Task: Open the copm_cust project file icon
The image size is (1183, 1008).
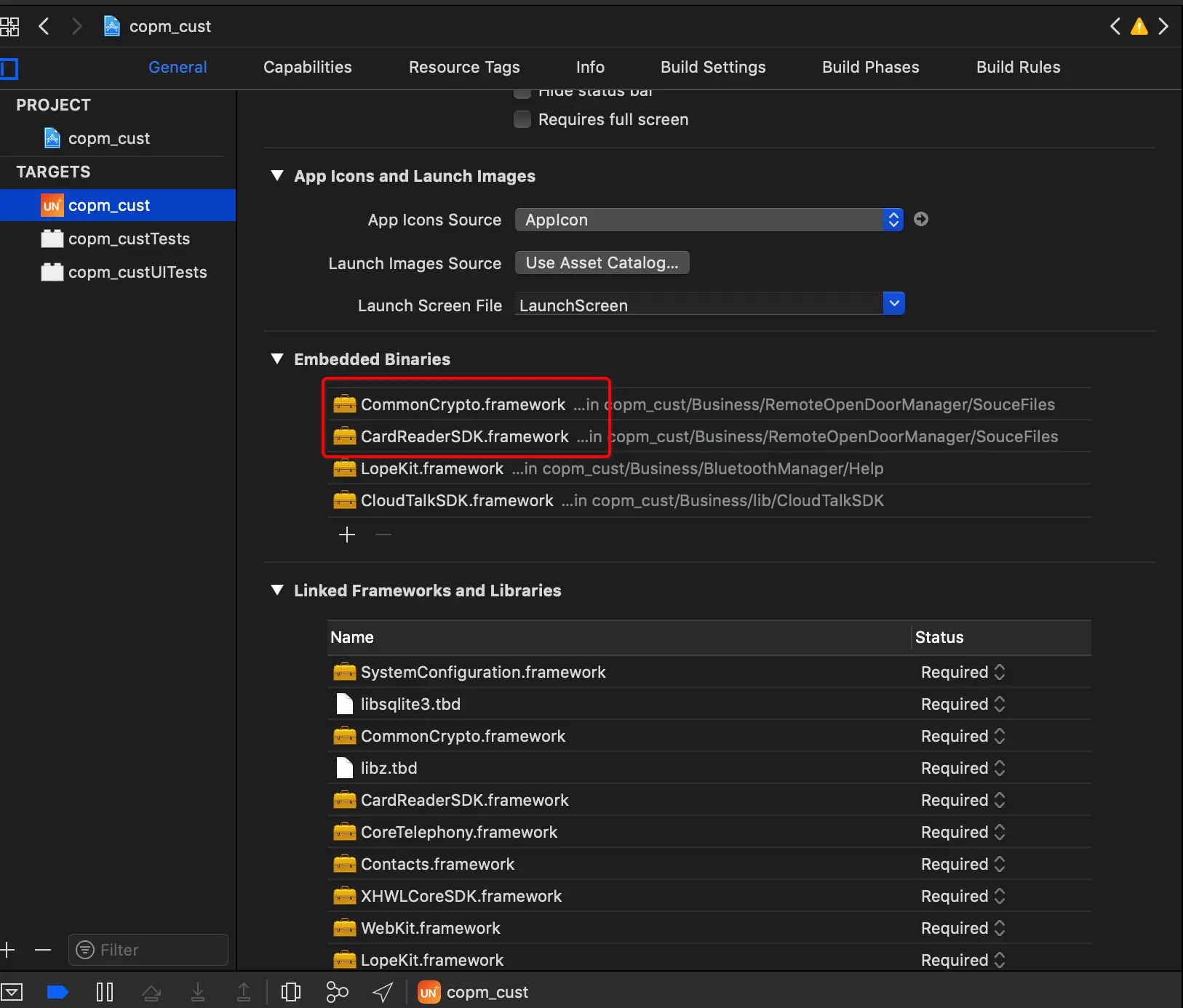Action: click(x=51, y=138)
